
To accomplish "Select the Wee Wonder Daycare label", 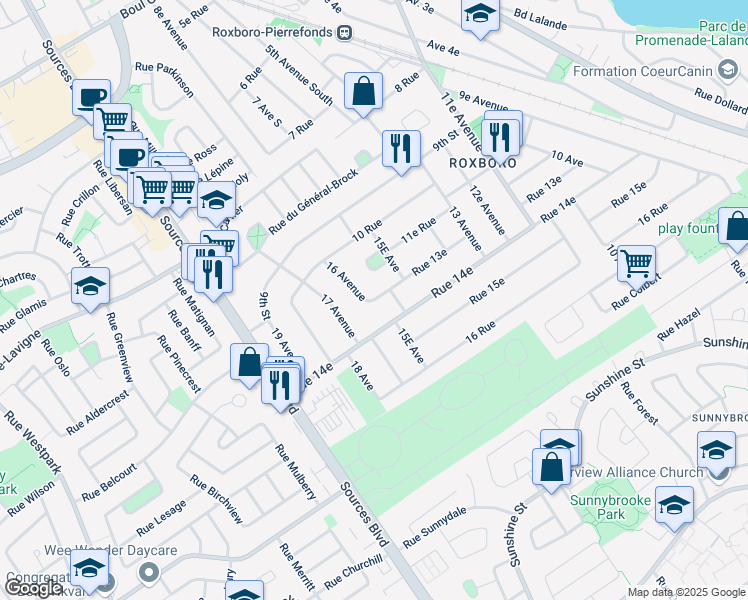I will (111, 550).
